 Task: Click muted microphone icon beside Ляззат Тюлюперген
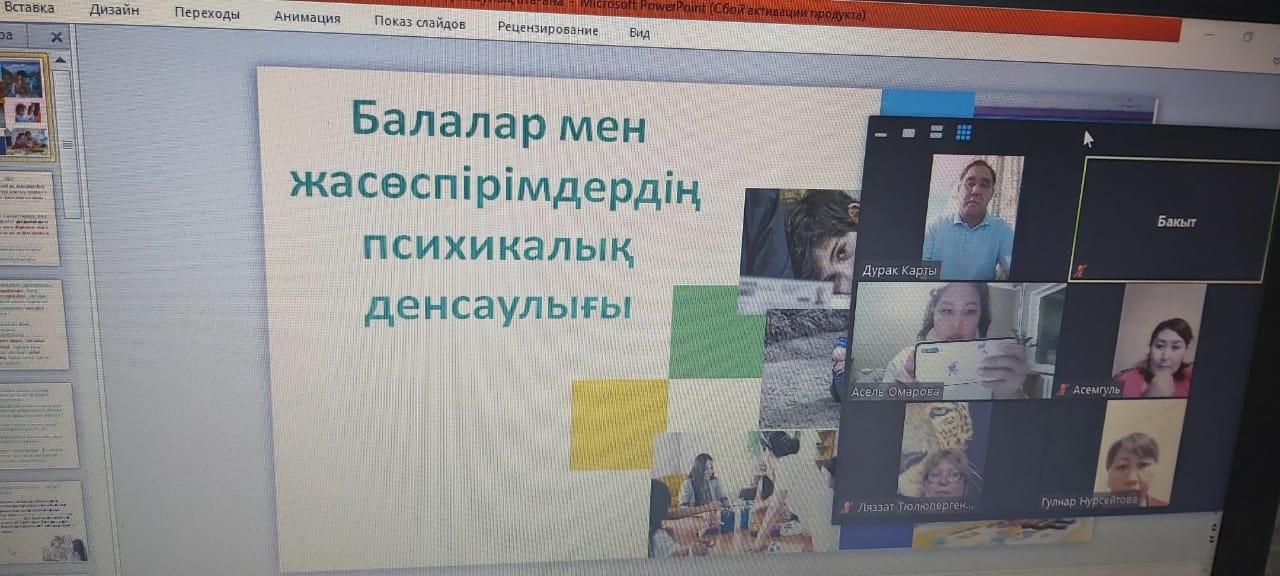coord(847,507)
